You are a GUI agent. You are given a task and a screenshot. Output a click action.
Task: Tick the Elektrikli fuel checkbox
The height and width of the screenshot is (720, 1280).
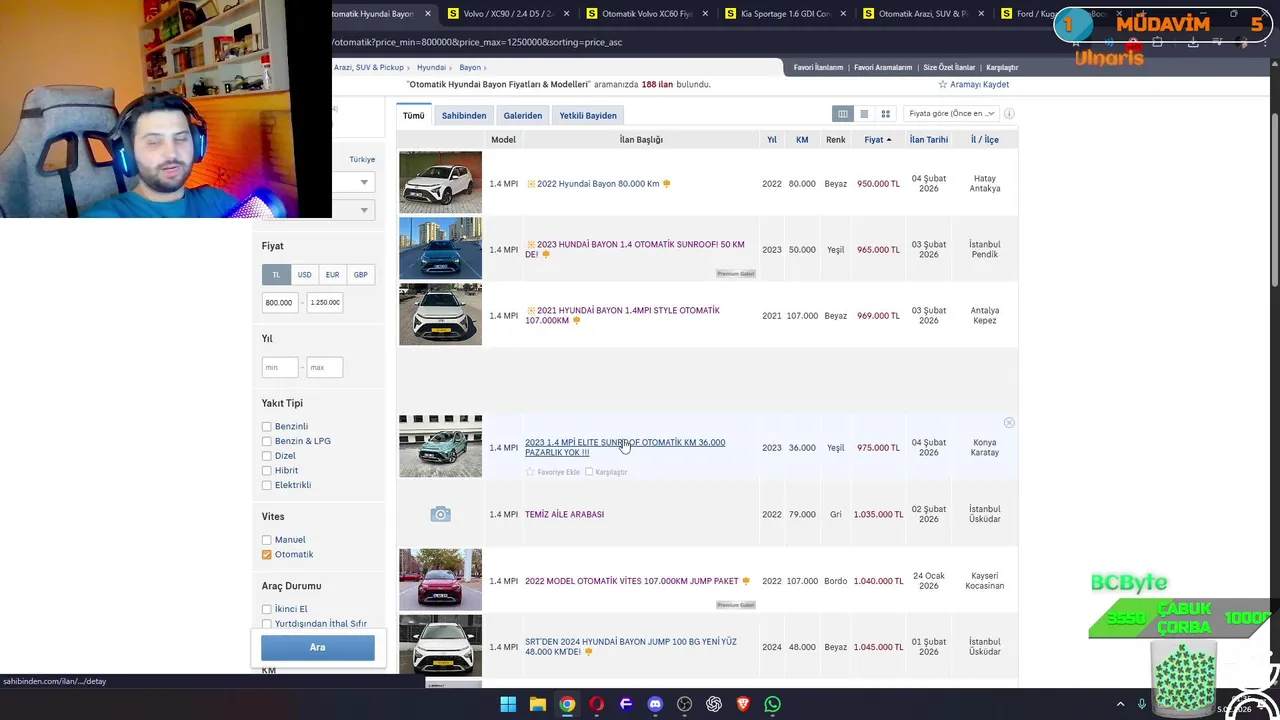[x=267, y=485]
